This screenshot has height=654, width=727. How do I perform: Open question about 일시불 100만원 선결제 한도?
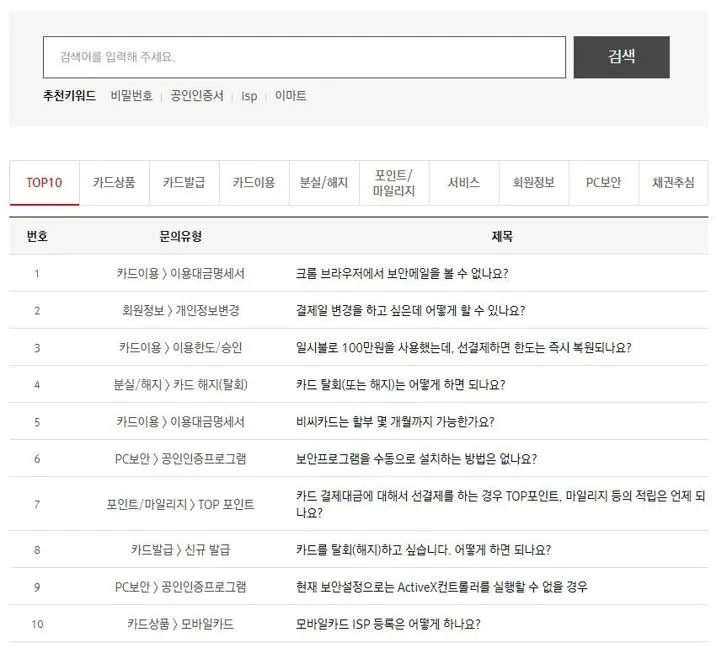(463, 348)
